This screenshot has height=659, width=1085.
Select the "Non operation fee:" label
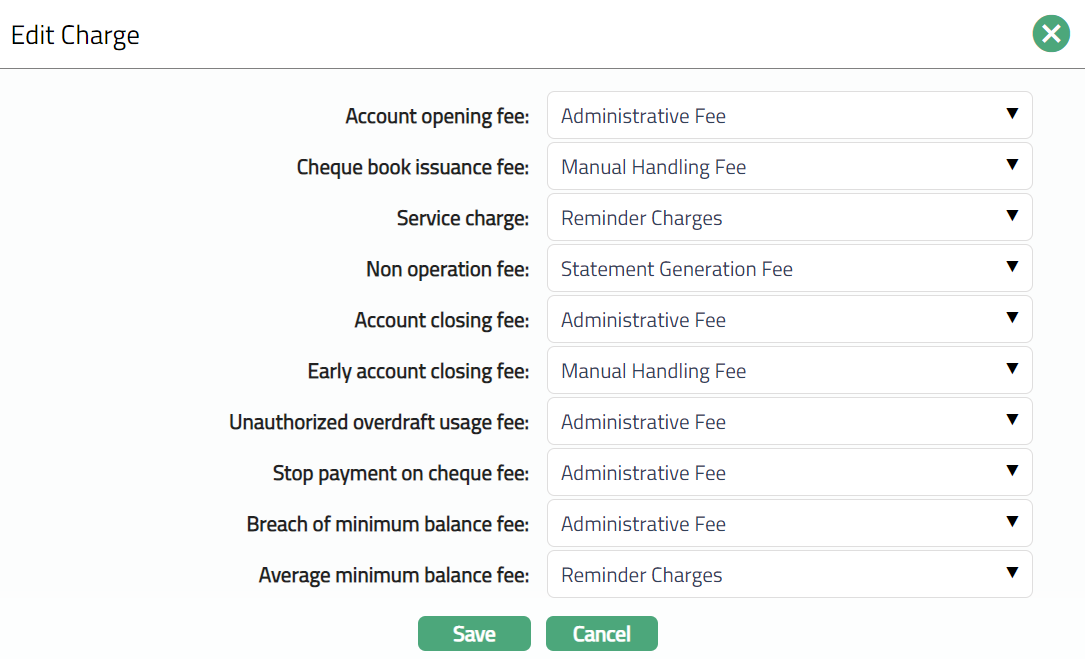[447, 270]
